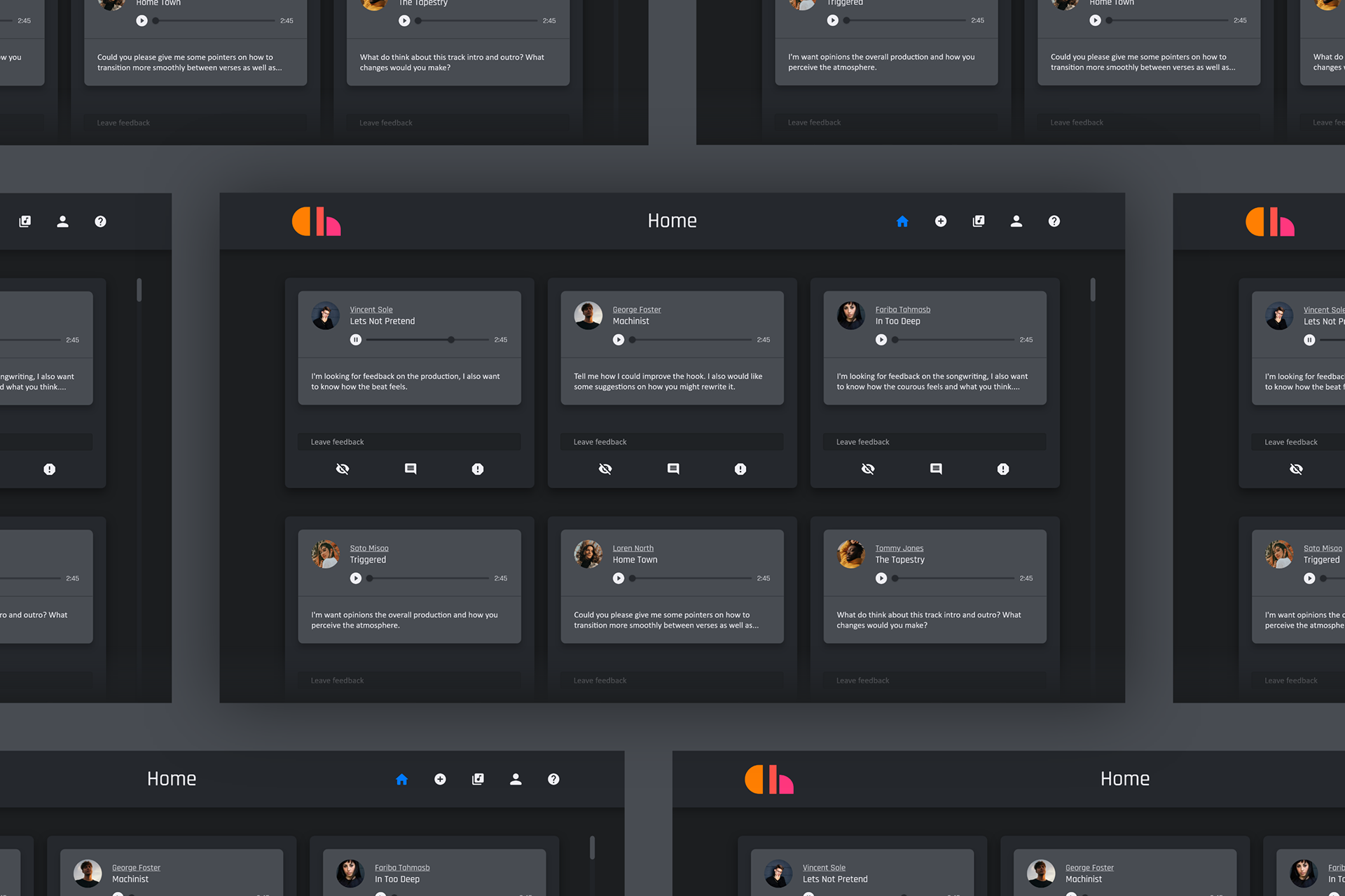Toggle visibility off for In Too Deep
Image resolution: width=1345 pixels, height=896 pixels.
point(868,469)
